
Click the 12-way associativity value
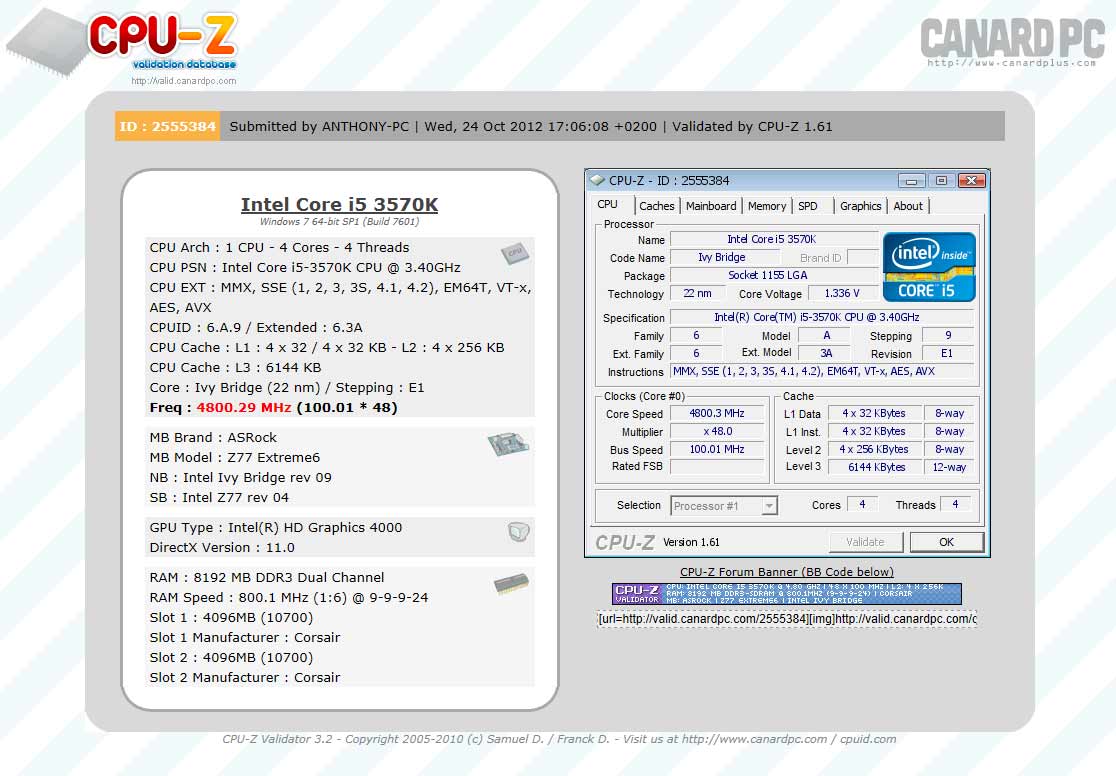coord(949,467)
